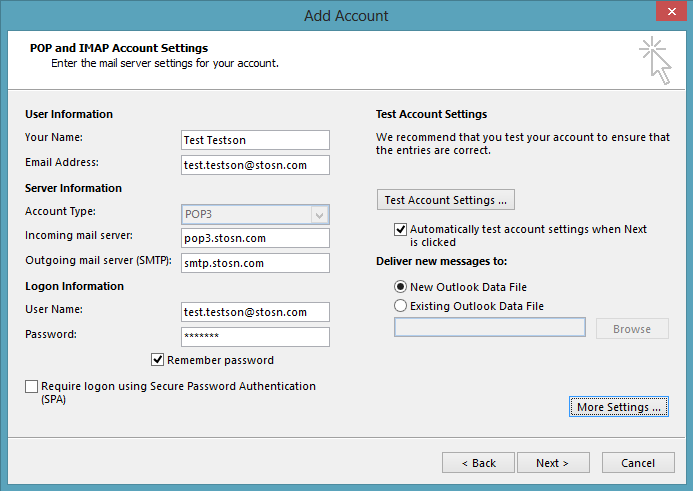Return with the Back button
The image size is (693, 491).
[x=478, y=463]
